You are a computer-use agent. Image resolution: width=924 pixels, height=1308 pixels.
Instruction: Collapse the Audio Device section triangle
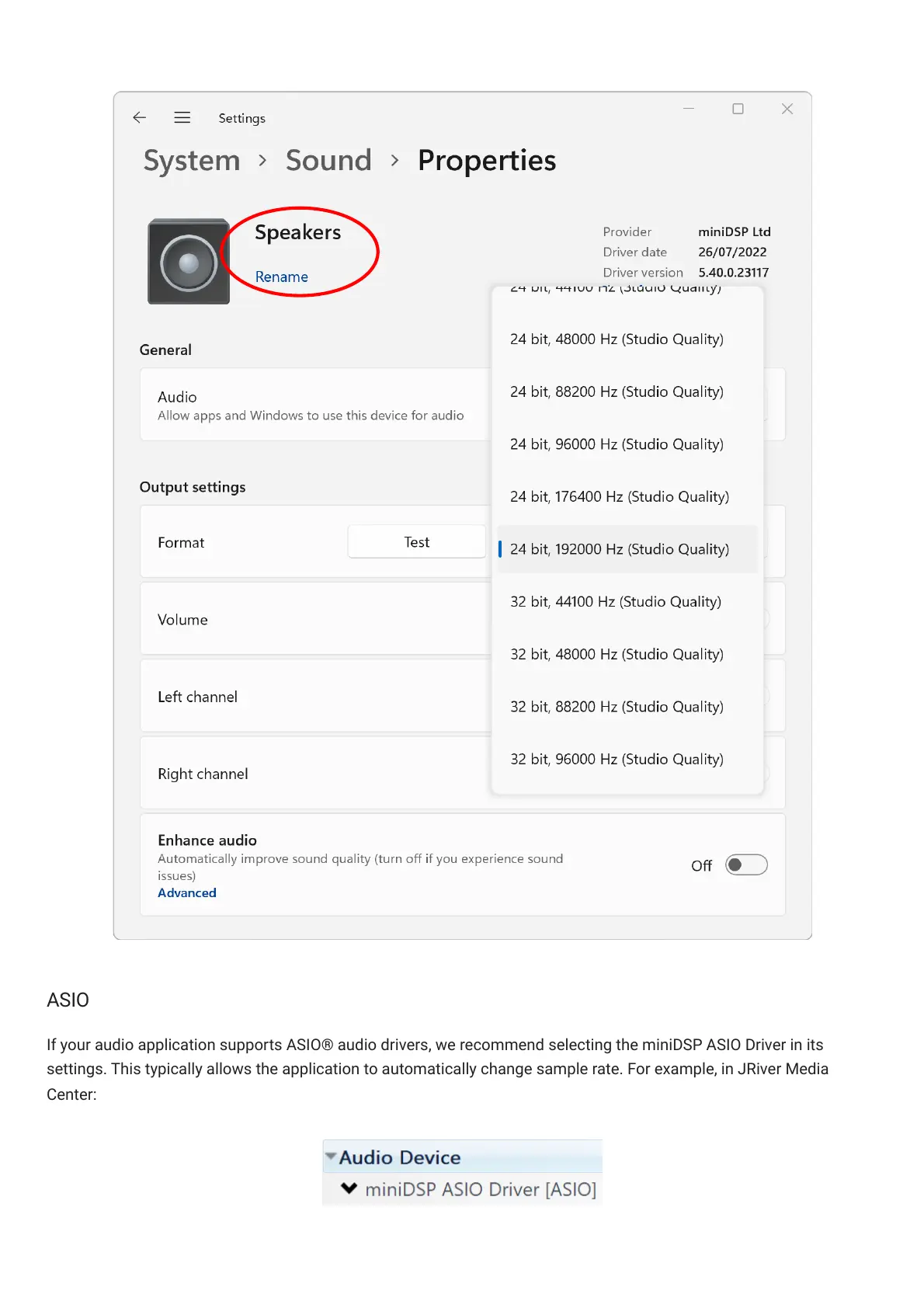tap(332, 1157)
